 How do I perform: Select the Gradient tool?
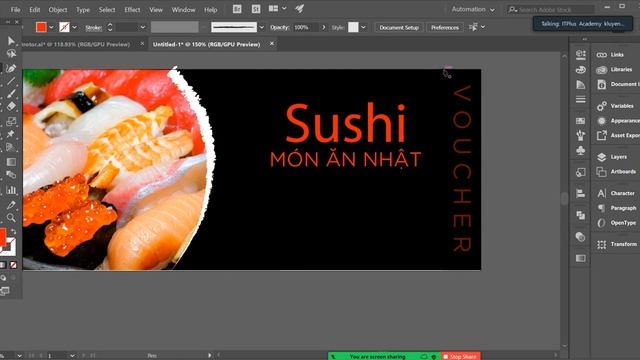pyautogui.click(x=11, y=162)
